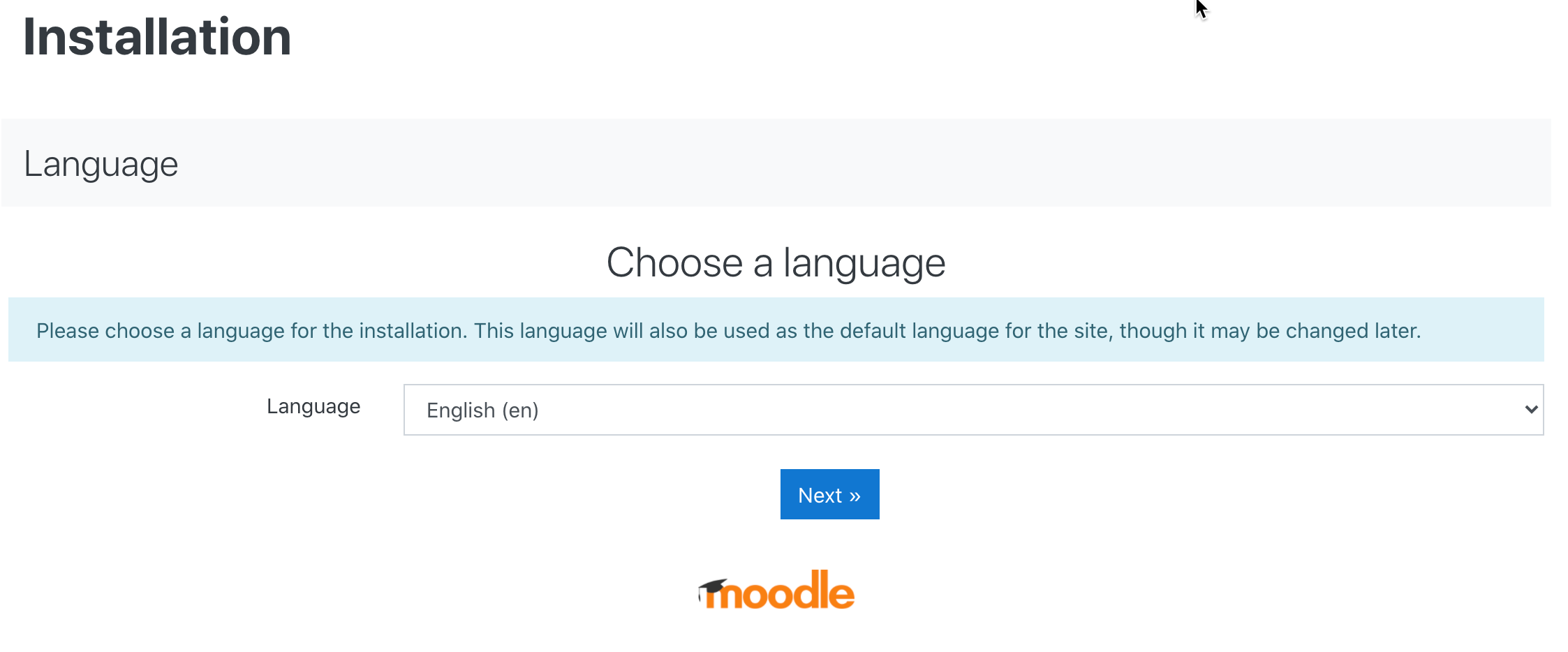Click the Moodle logo
Image resolution: width=1568 pixels, height=652 pixels.
tap(776, 591)
